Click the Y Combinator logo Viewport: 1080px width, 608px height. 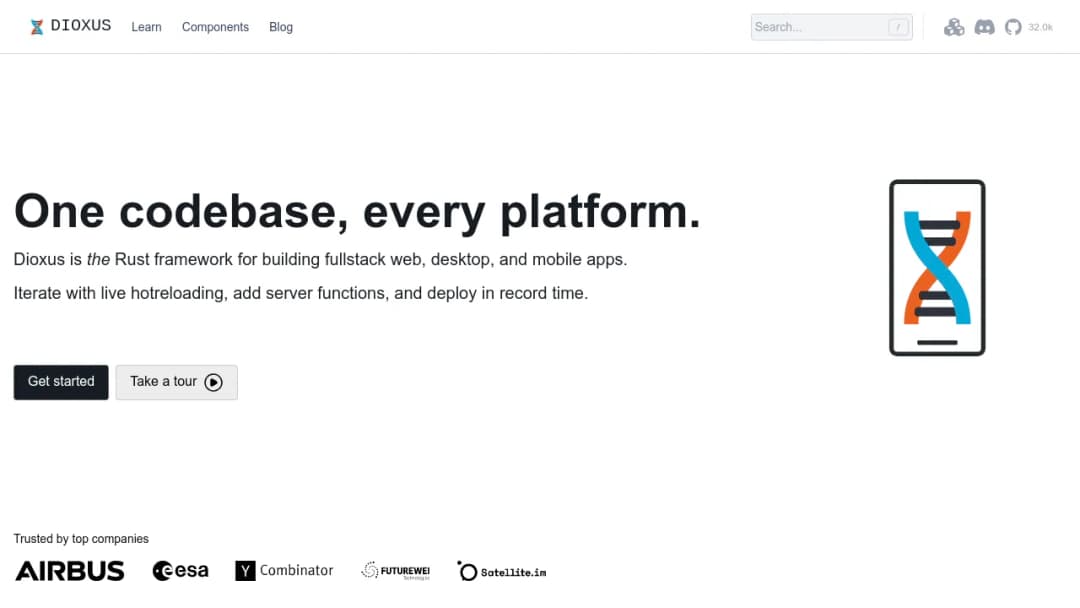point(284,571)
